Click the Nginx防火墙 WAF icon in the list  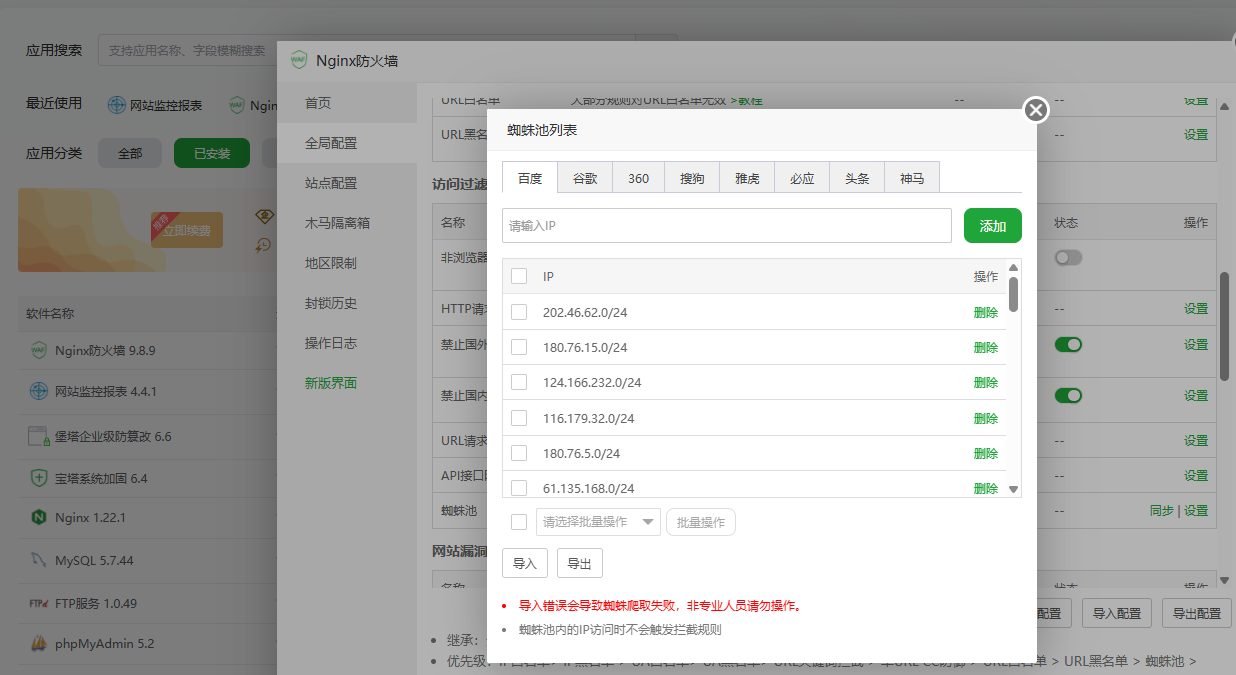39,350
